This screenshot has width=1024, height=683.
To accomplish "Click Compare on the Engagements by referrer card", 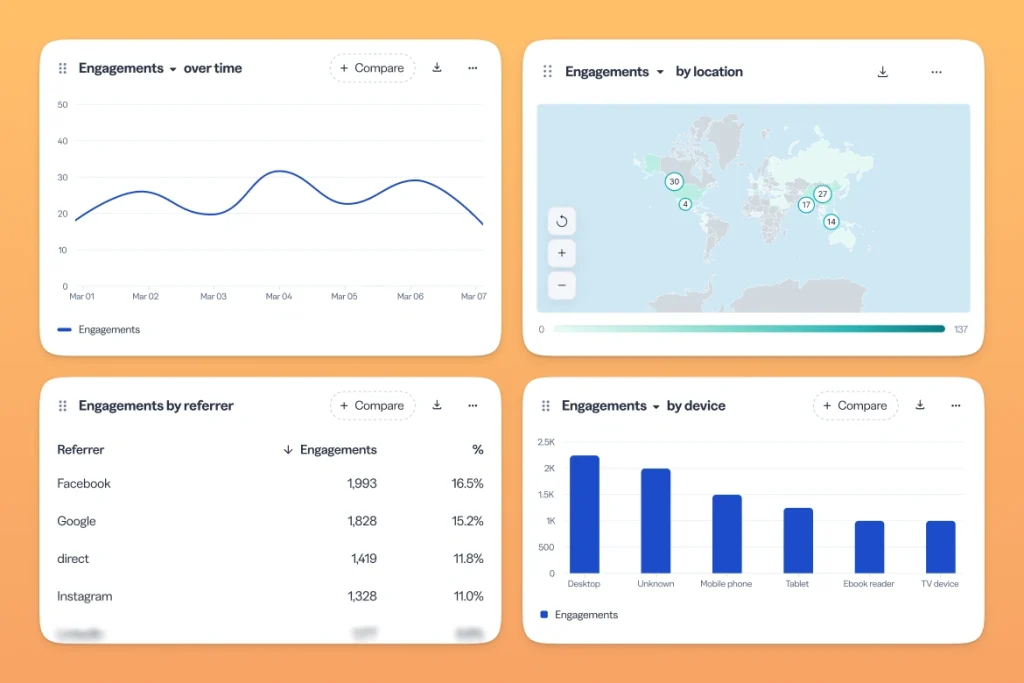I will click(x=372, y=405).
